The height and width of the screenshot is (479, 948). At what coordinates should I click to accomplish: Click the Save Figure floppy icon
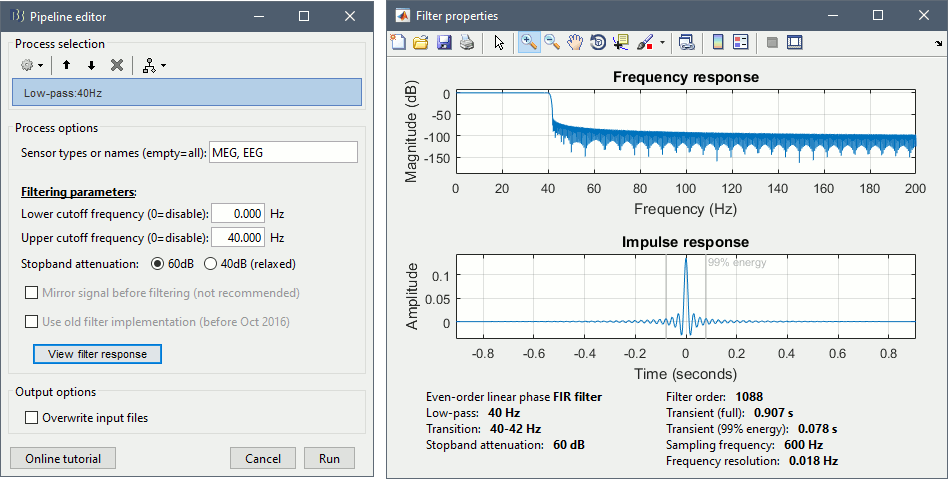[x=443, y=43]
